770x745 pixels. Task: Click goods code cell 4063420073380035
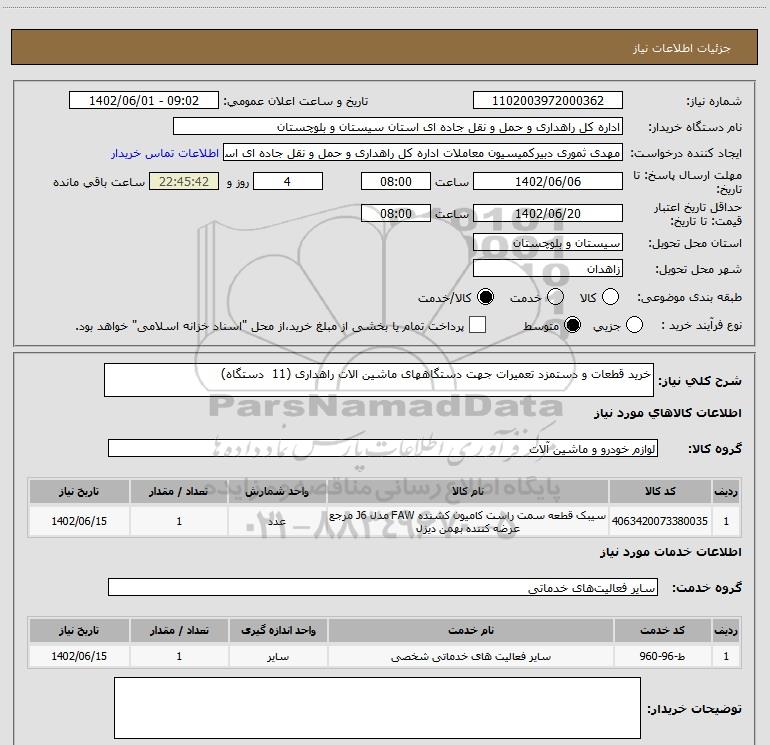point(660,521)
